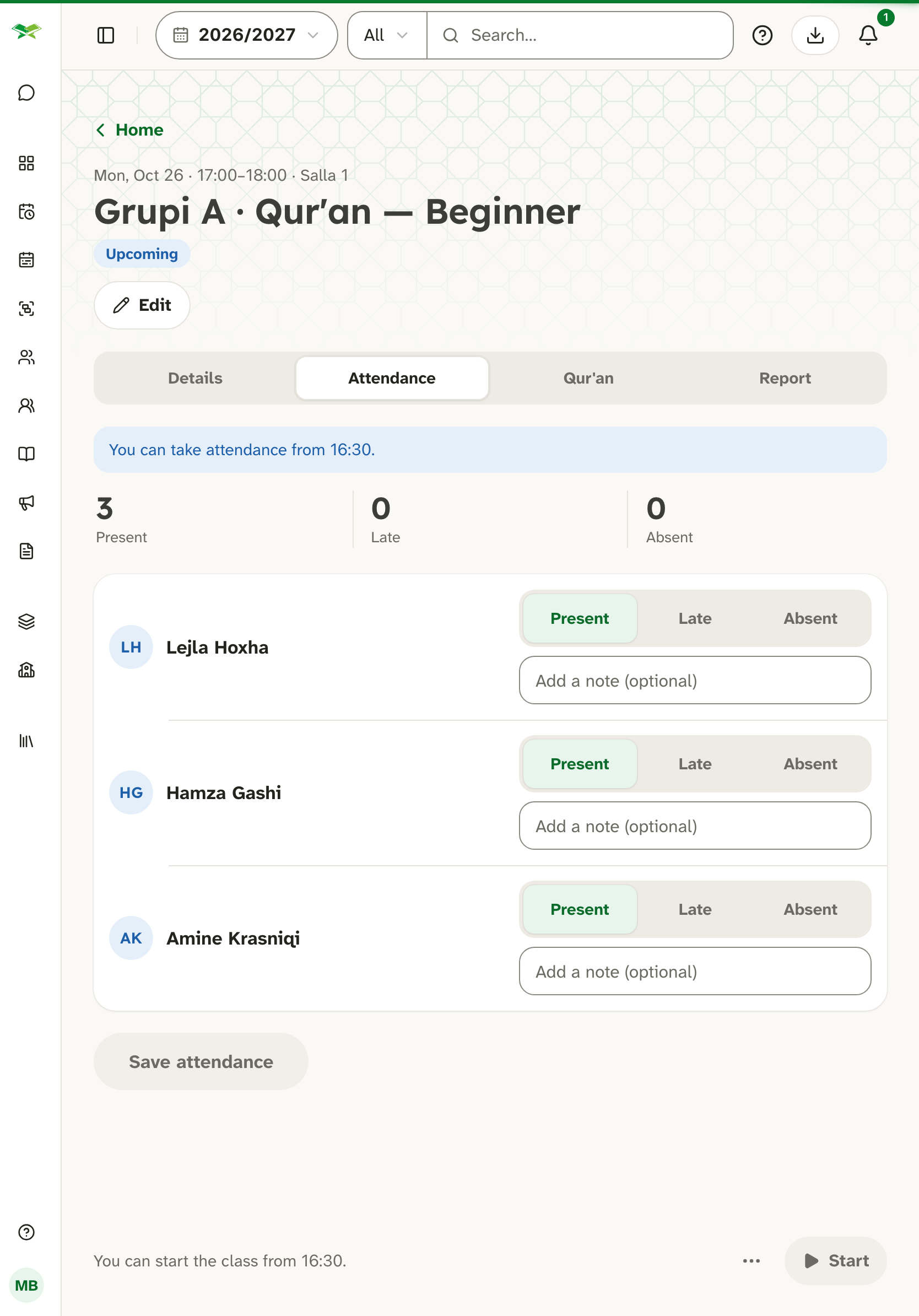Focus the note field for Hamza Gashi
This screenshot has width=919, height=1316.
695,826
